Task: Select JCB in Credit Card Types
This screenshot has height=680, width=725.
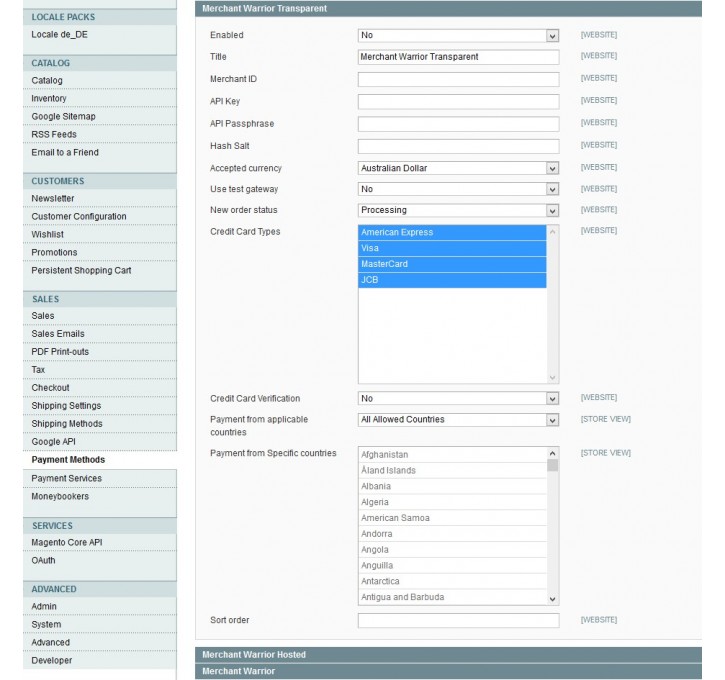Action: 452,280
